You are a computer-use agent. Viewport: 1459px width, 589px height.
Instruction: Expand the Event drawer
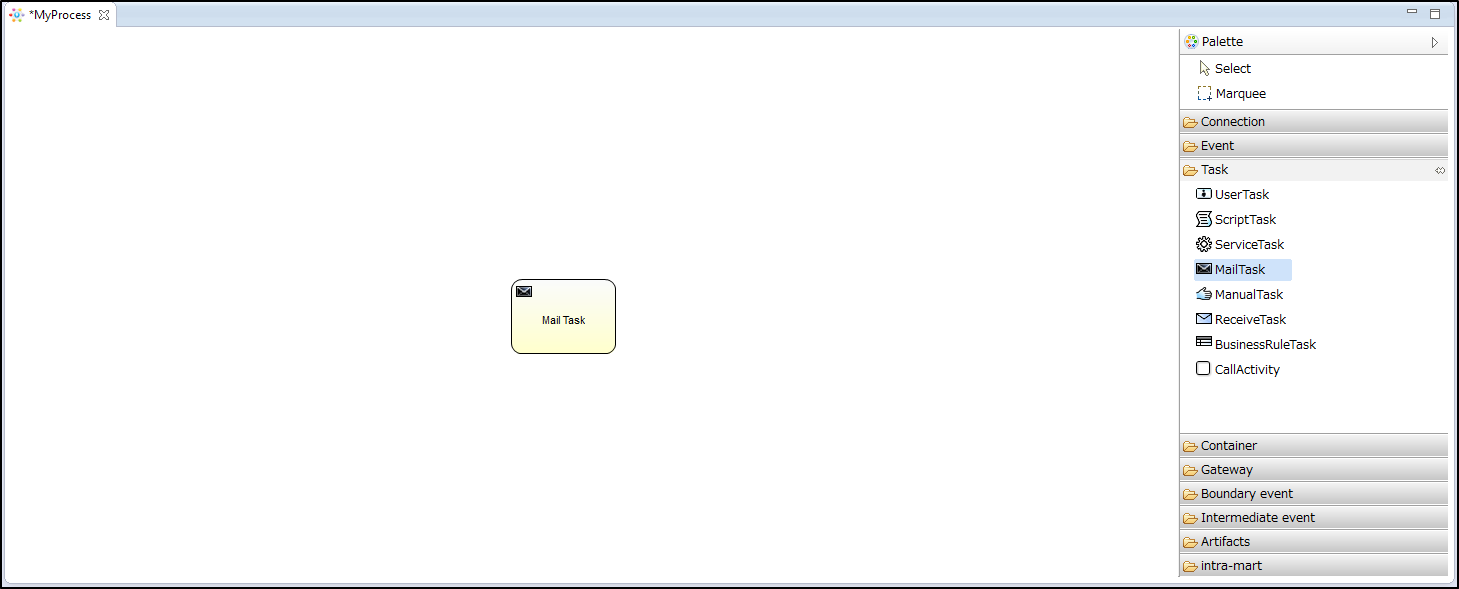pos(1314,145)
